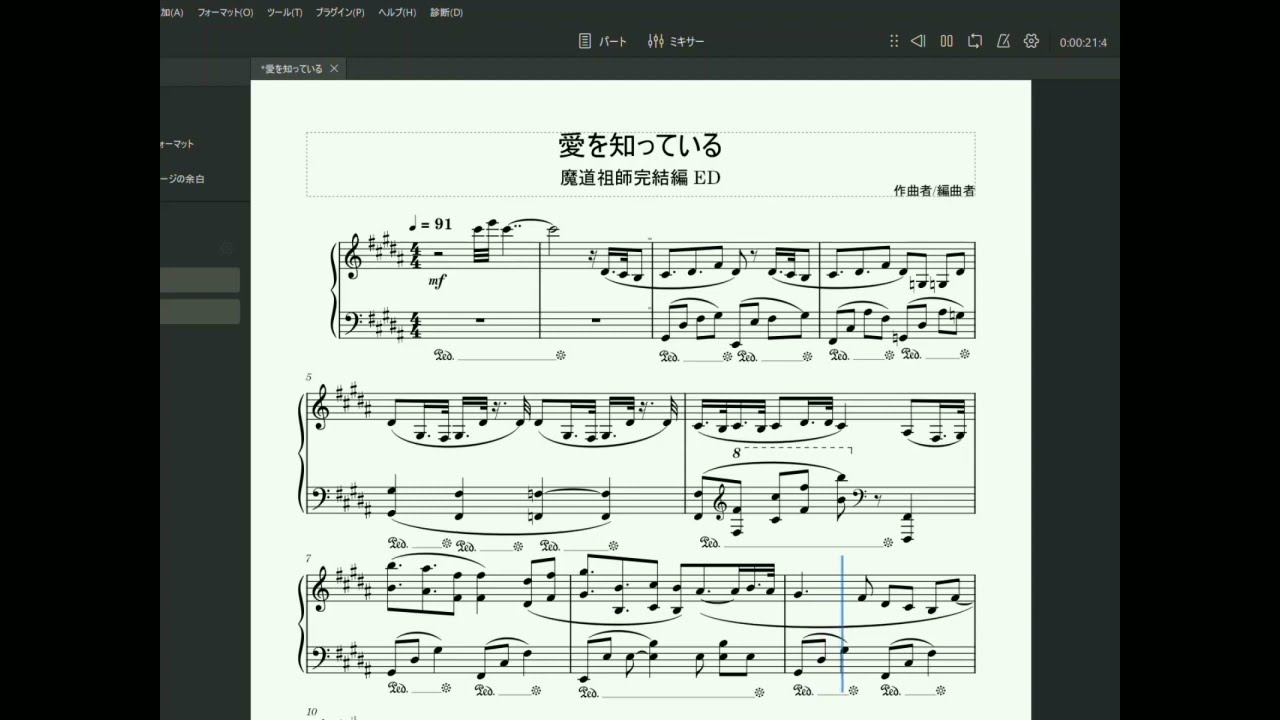The height and width of the screenshot is (720, 1280).
Task: Rewind playback to the score beginning
Action: [x=917, y=41]
